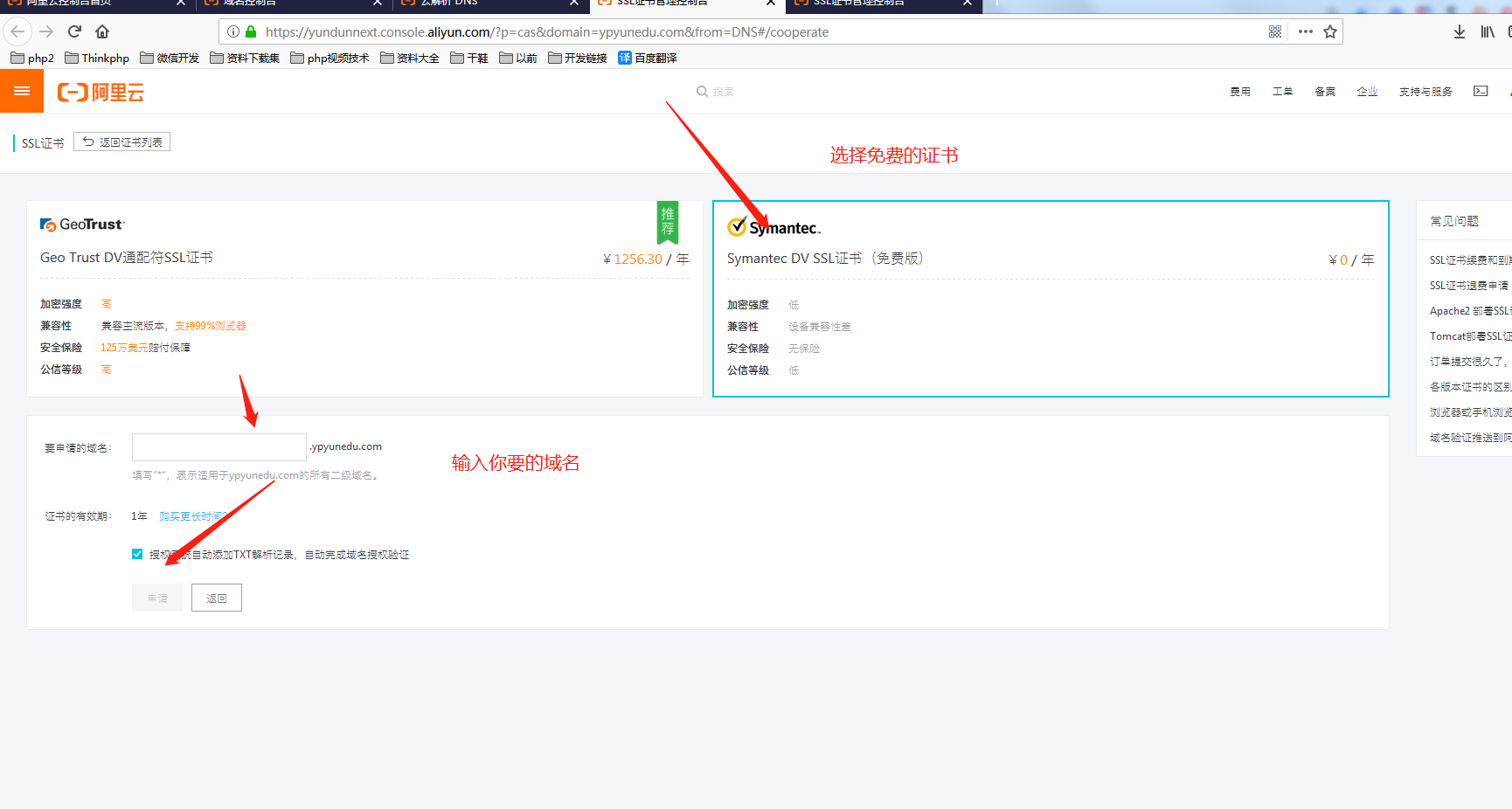Click the '.ypyunedu.com' domain suffix text
1512x809 pixels.
pos(346,446)
